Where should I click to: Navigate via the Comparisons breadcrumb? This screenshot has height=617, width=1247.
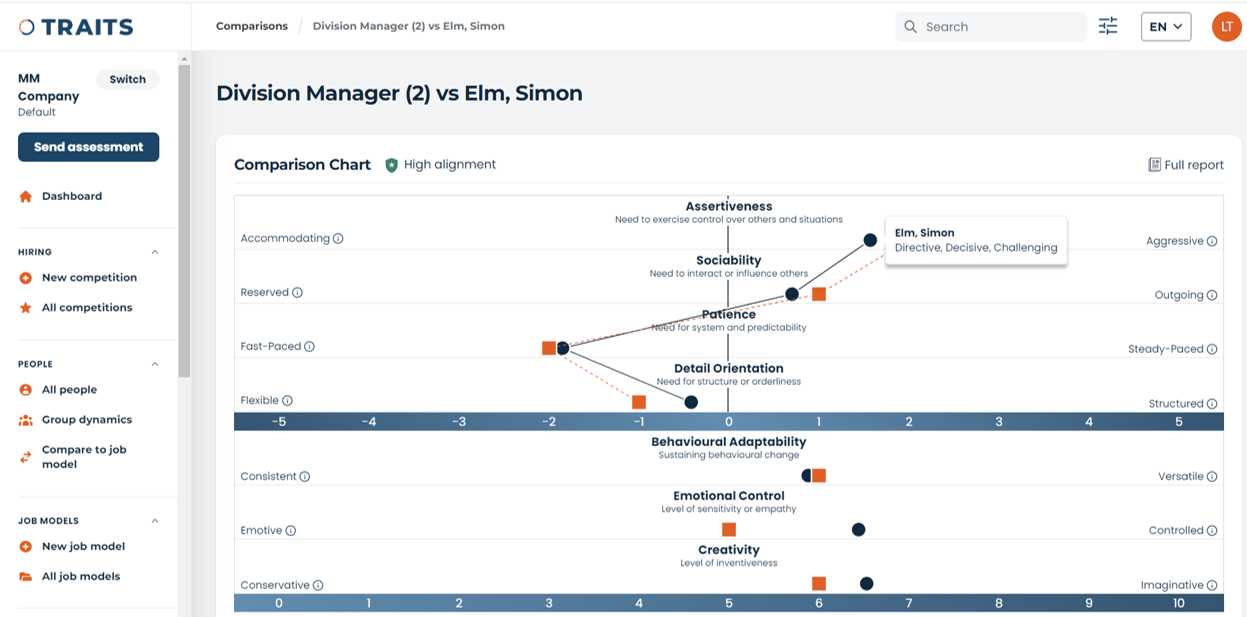click(x=251, y=26)
